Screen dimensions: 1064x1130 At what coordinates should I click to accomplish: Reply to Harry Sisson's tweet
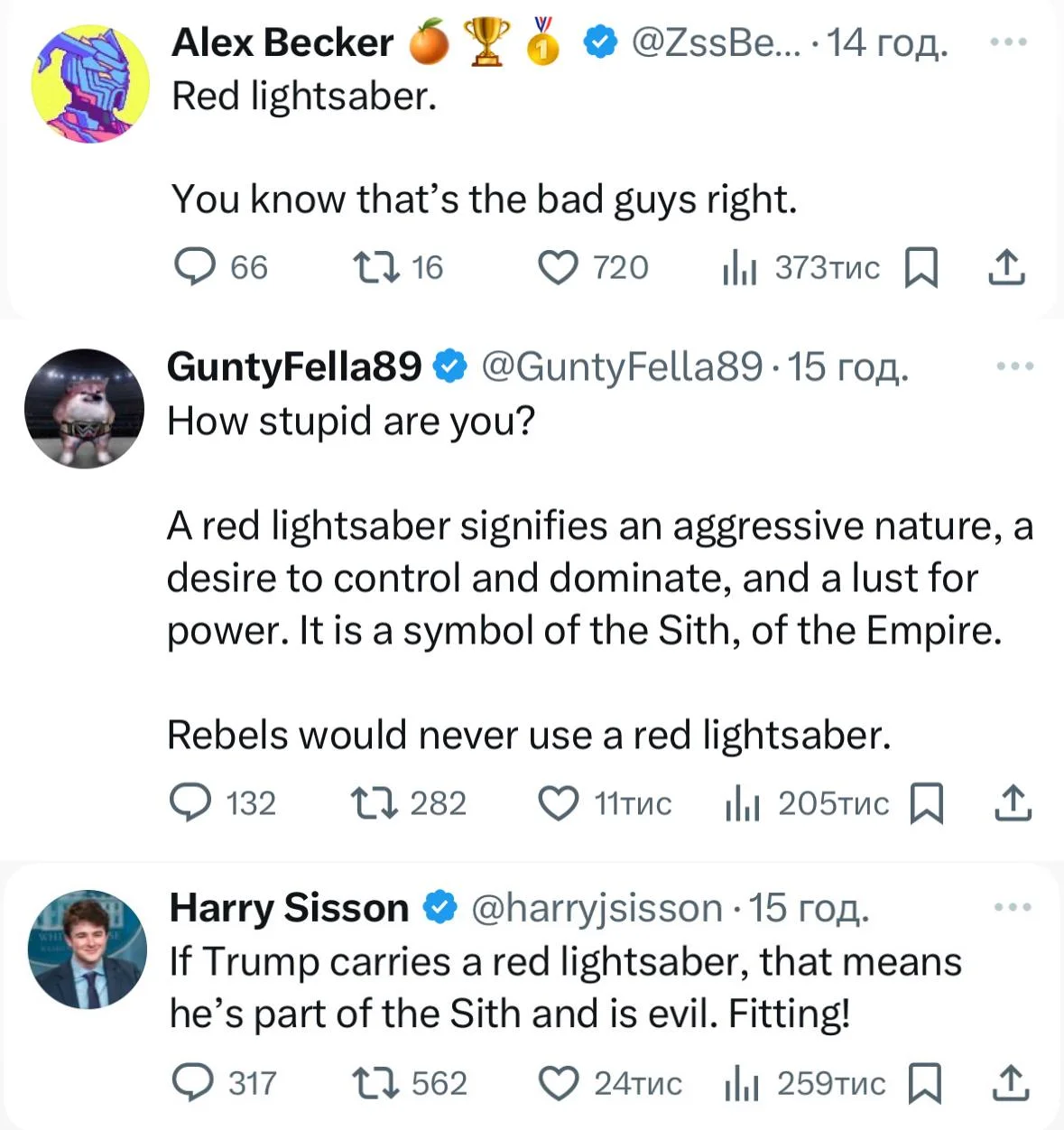pyautogui.click(x=193, y=1083)
